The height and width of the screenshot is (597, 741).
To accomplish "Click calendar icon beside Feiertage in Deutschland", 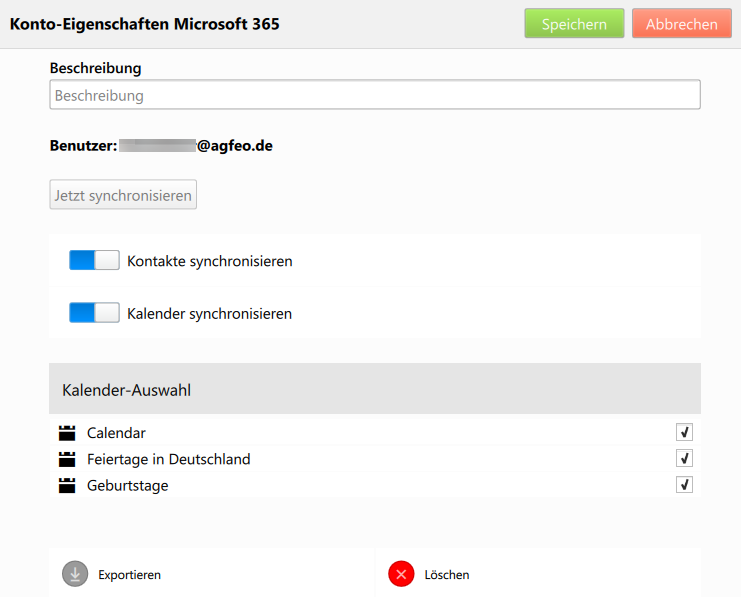I will (x=67, y=459).
